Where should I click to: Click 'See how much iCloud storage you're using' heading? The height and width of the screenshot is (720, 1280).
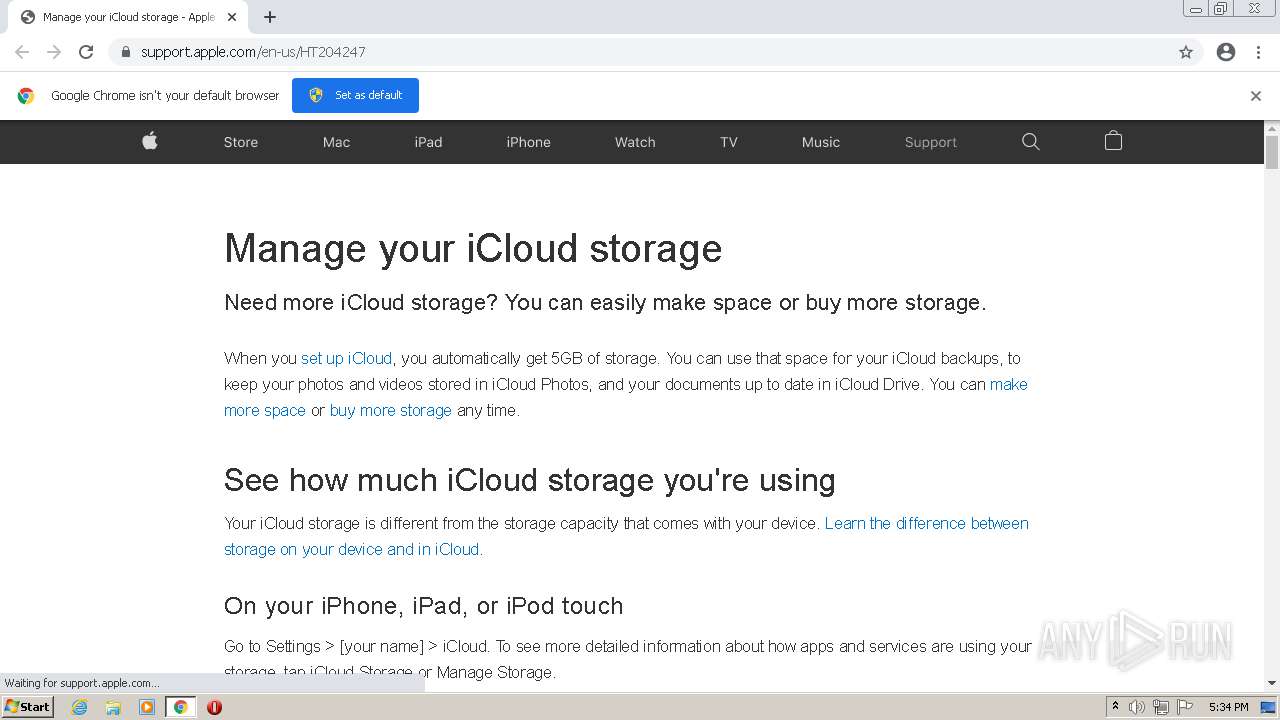point(530,480)
